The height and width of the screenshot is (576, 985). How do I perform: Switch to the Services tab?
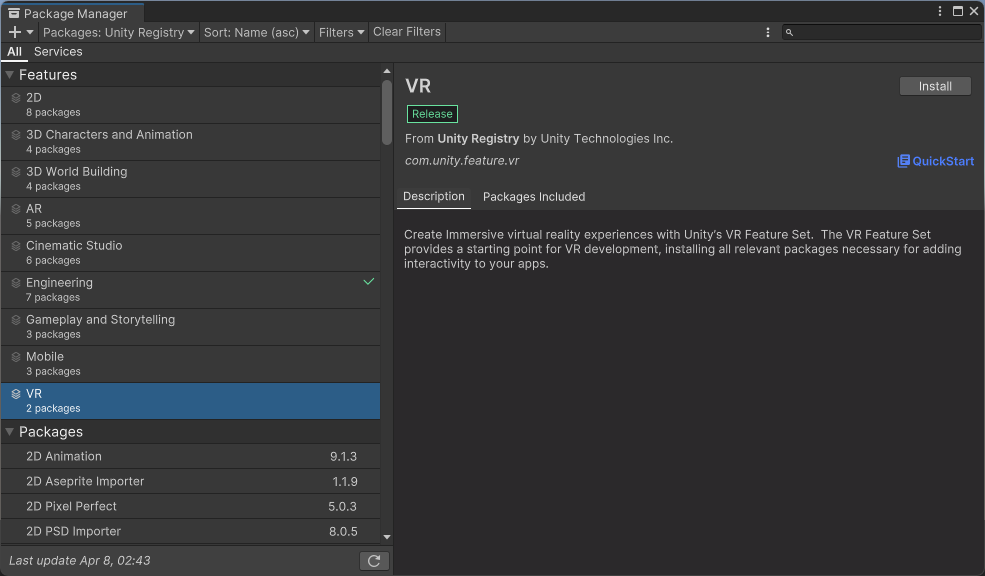tap(58, 52)
